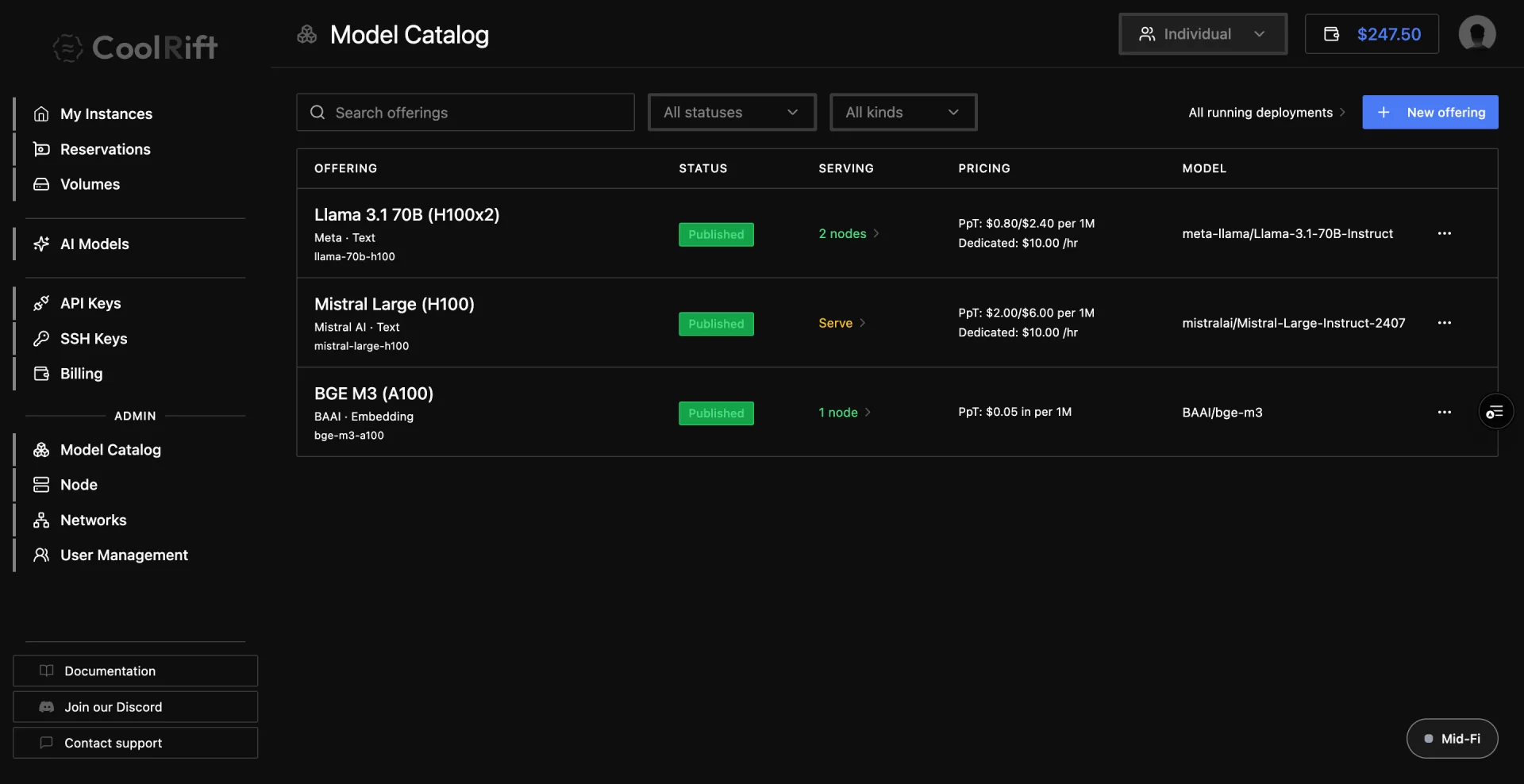Viewport: 1524px width, 784px height.
Task: Click the Contact support chat icon
Action: pyautogui.click(x=47, y=743)
